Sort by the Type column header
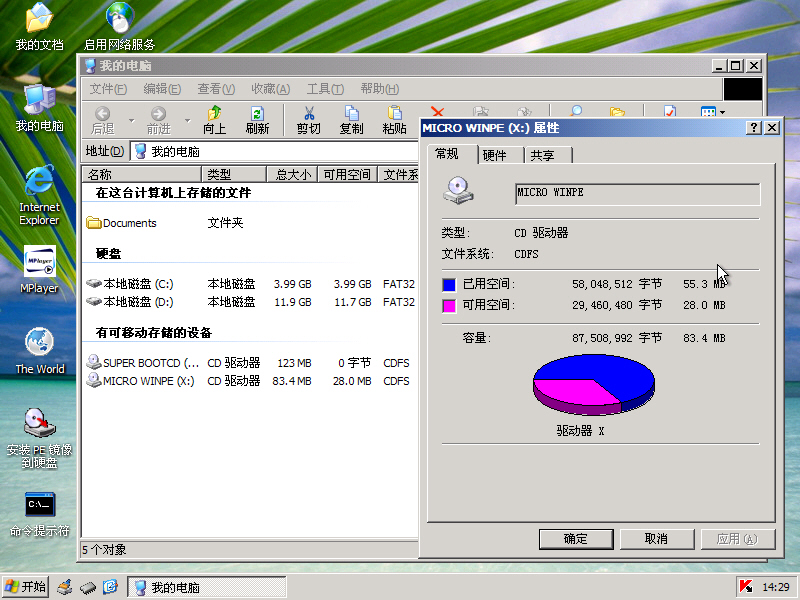This screenshot has height=600, width=800. [234, 174]
